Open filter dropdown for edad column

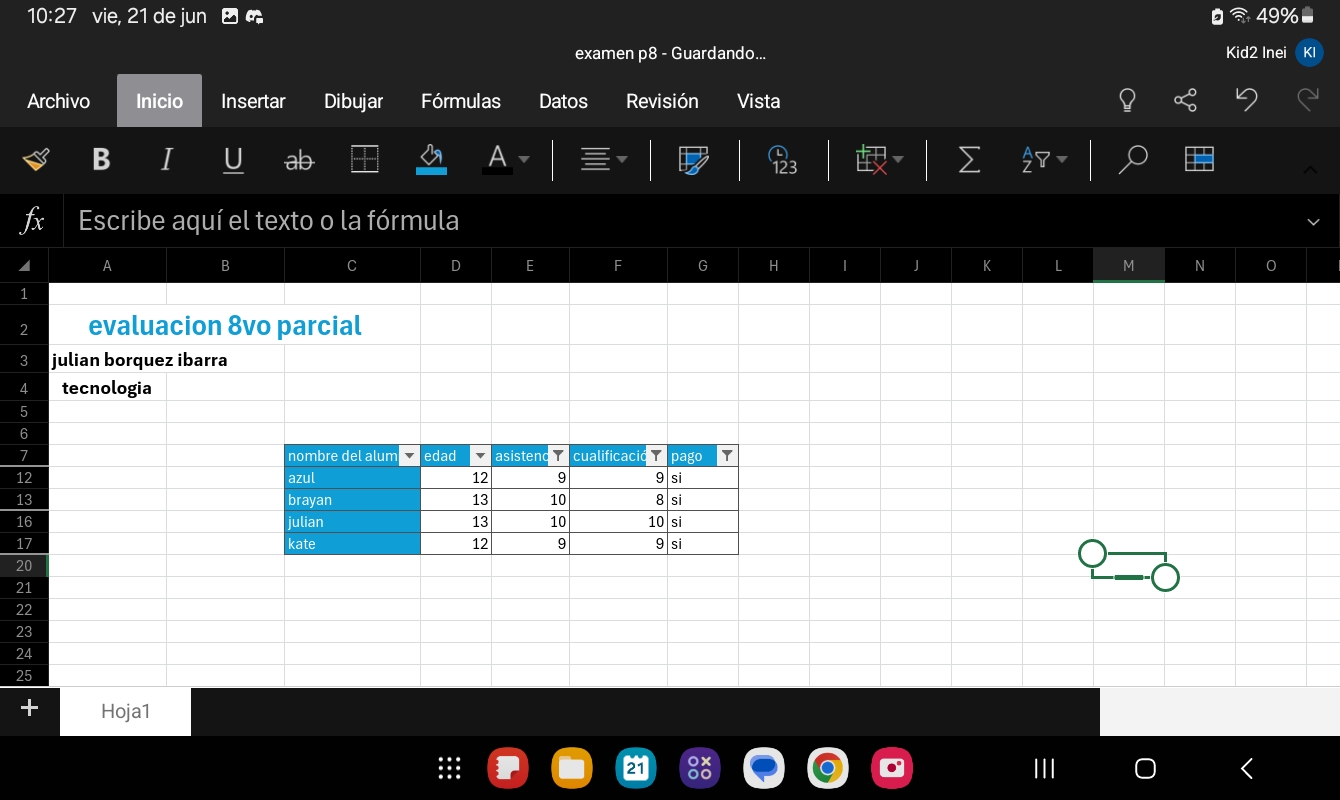click(480, 456)
